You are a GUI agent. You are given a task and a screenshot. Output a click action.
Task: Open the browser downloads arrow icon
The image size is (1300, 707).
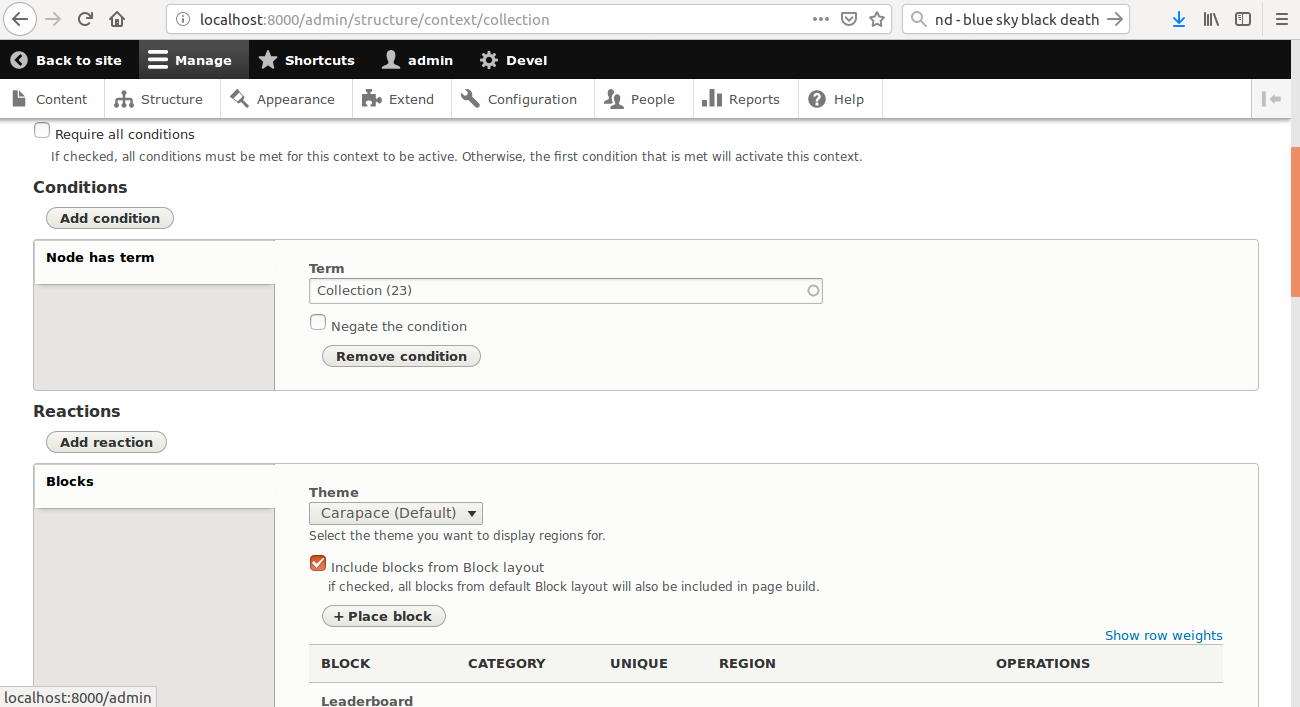1179,19
